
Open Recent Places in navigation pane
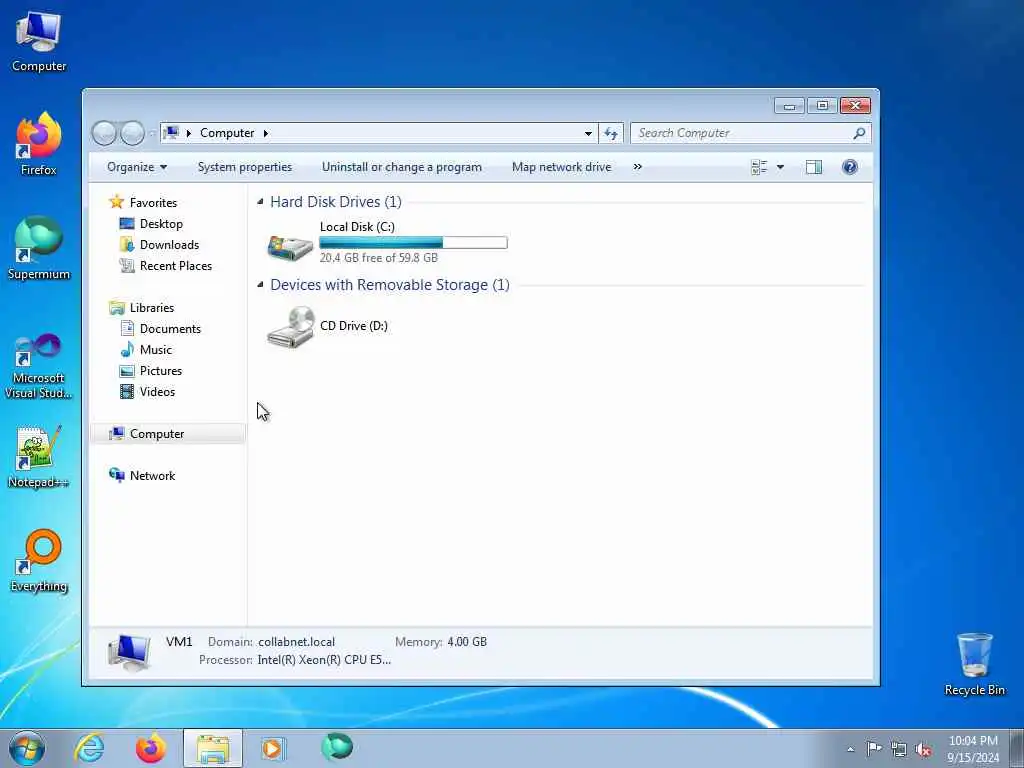tap(176, 266)
